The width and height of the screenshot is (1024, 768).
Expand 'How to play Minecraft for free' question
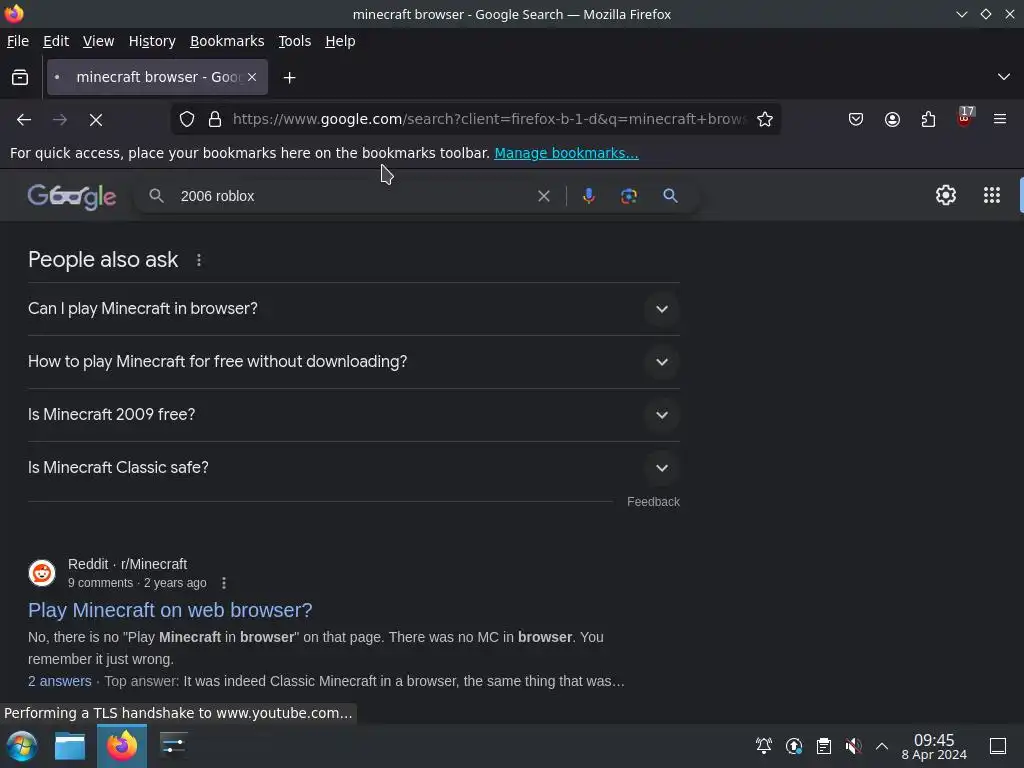(x=353, y=362)
